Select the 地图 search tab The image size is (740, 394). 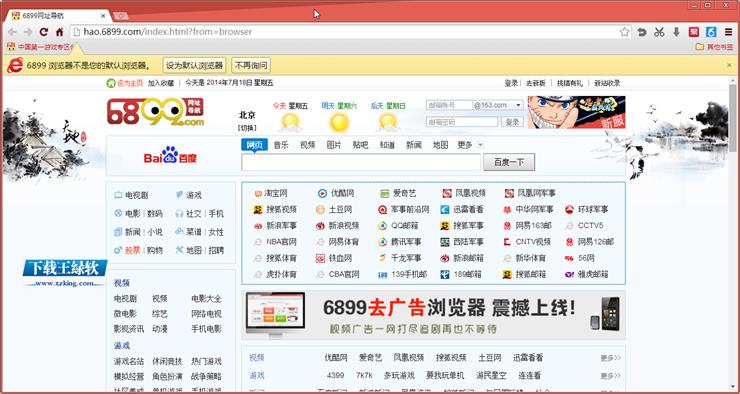[440, 145]
